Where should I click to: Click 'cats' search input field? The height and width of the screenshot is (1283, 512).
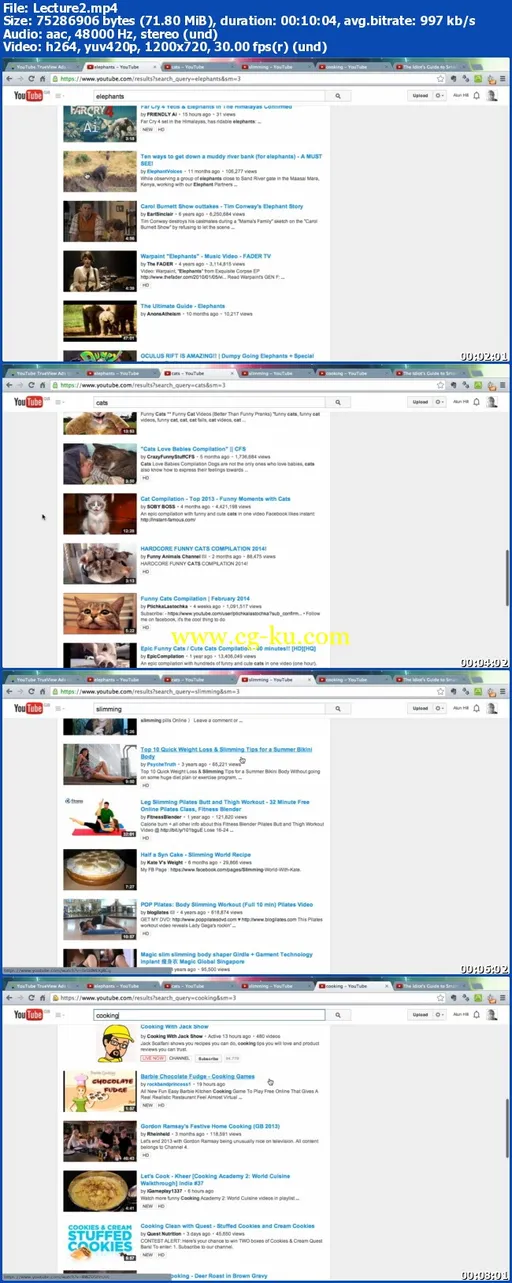click(x=209, y=402)
